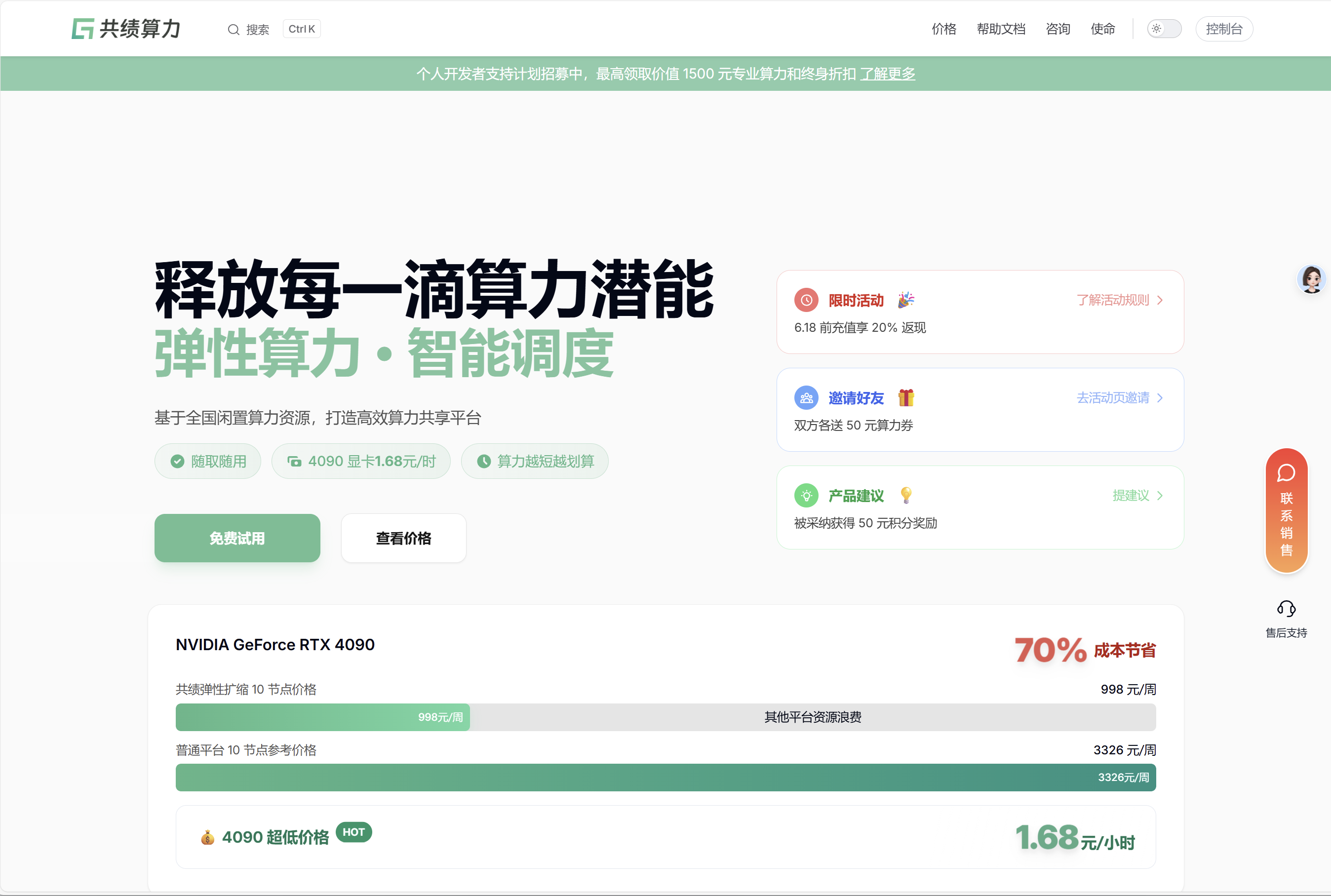Click the 共绩算力 logo icon

(x=82, y=29)
